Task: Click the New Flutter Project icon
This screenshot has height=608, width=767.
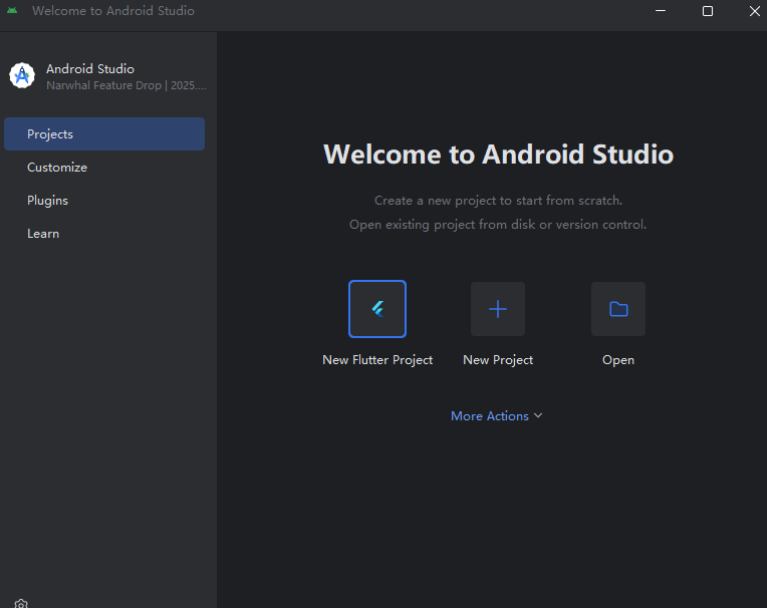Action: (377, 309)
